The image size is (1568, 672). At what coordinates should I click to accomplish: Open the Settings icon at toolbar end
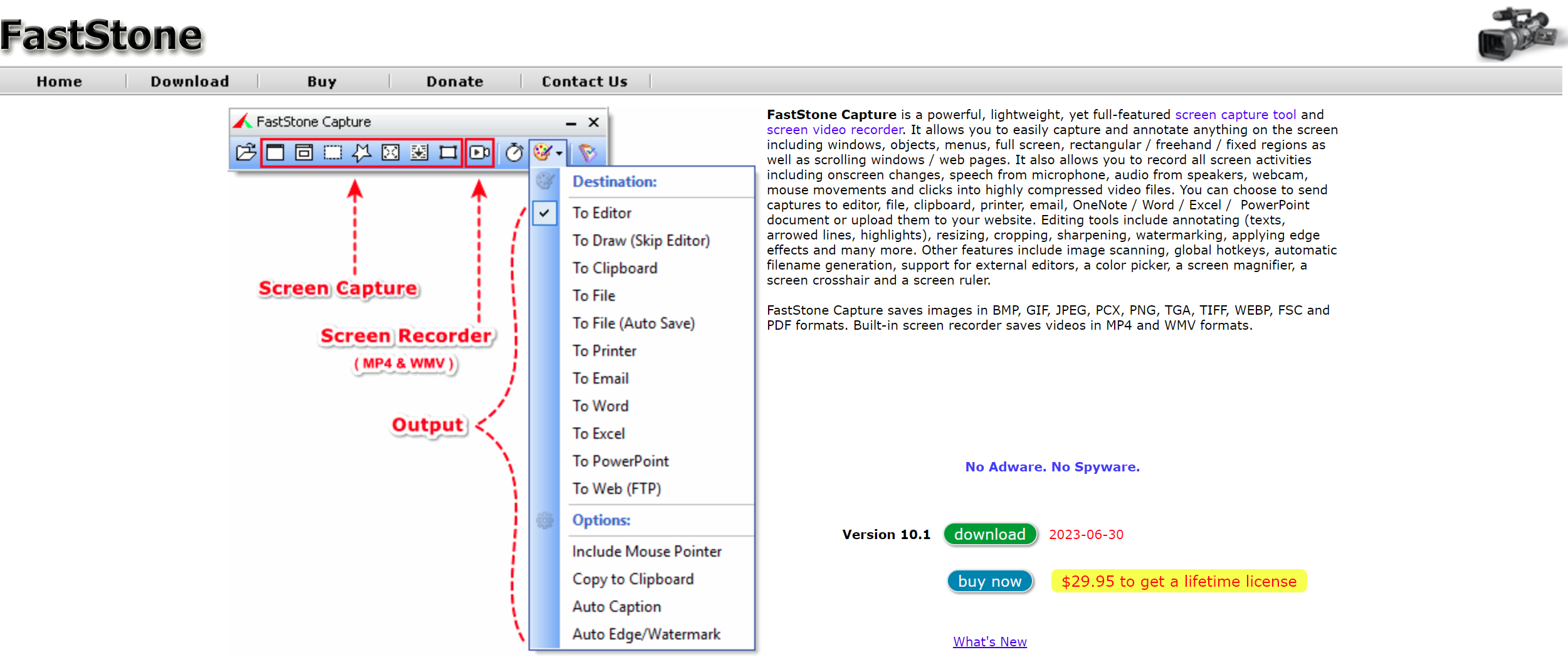tap(587, 152)
